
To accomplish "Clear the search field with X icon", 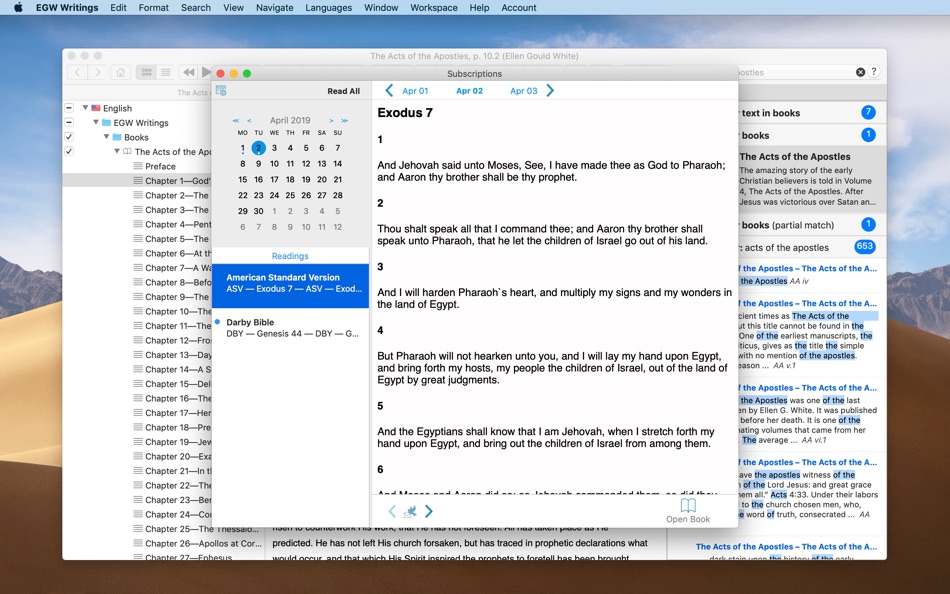I will [x=860, y=72].
